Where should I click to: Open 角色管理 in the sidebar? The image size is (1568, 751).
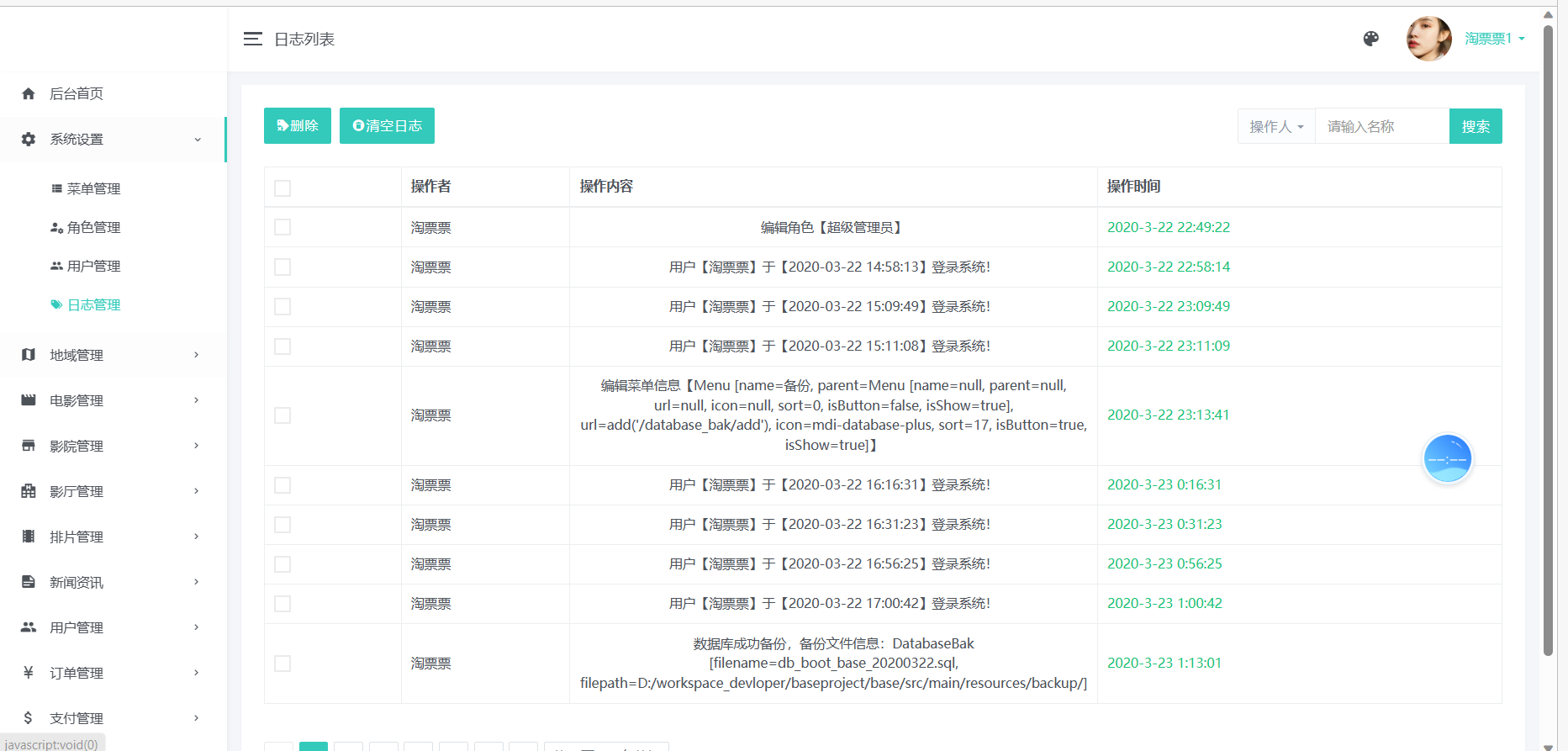[93, 227]
